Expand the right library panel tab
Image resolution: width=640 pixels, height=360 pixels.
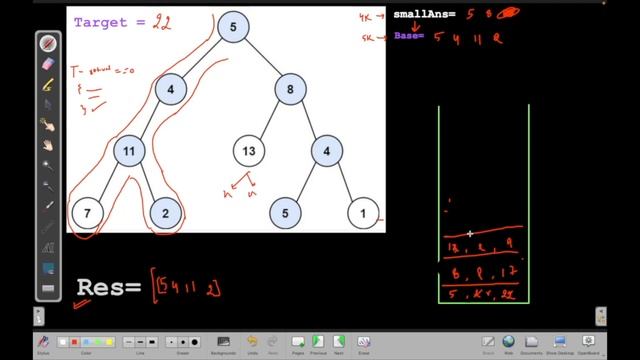(601, 316)
